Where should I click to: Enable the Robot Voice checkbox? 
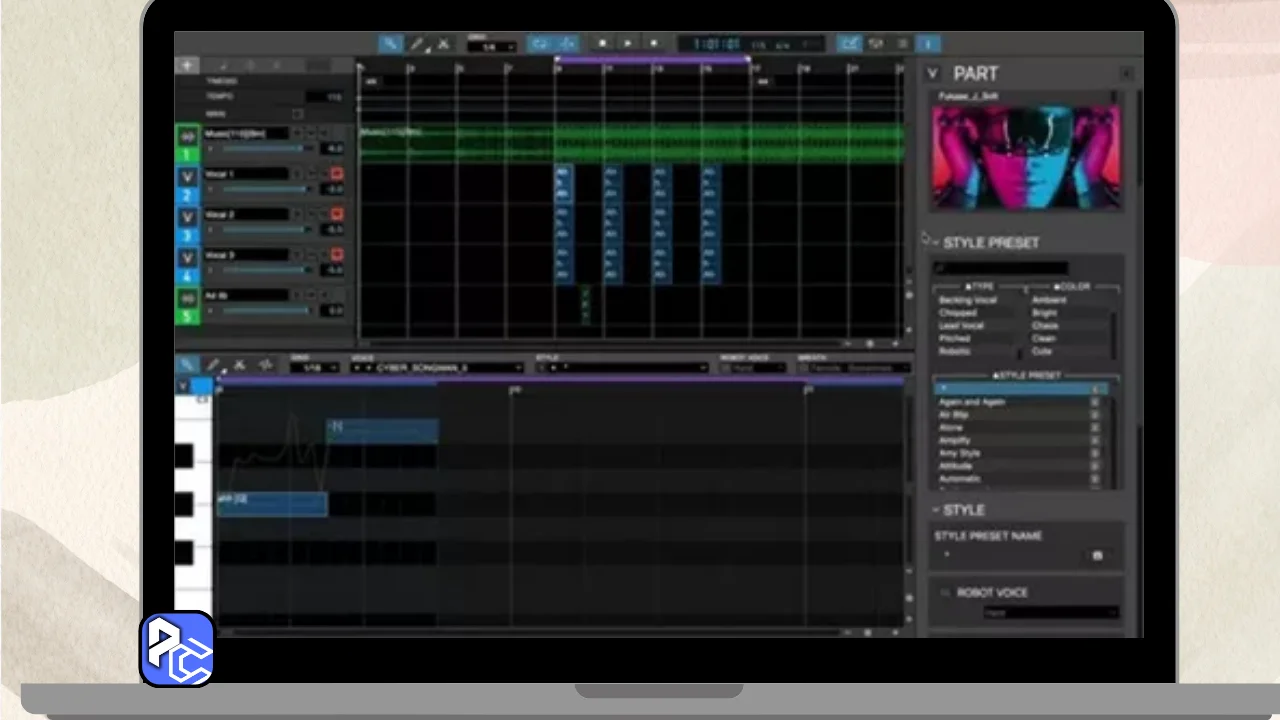click(945, 593)
